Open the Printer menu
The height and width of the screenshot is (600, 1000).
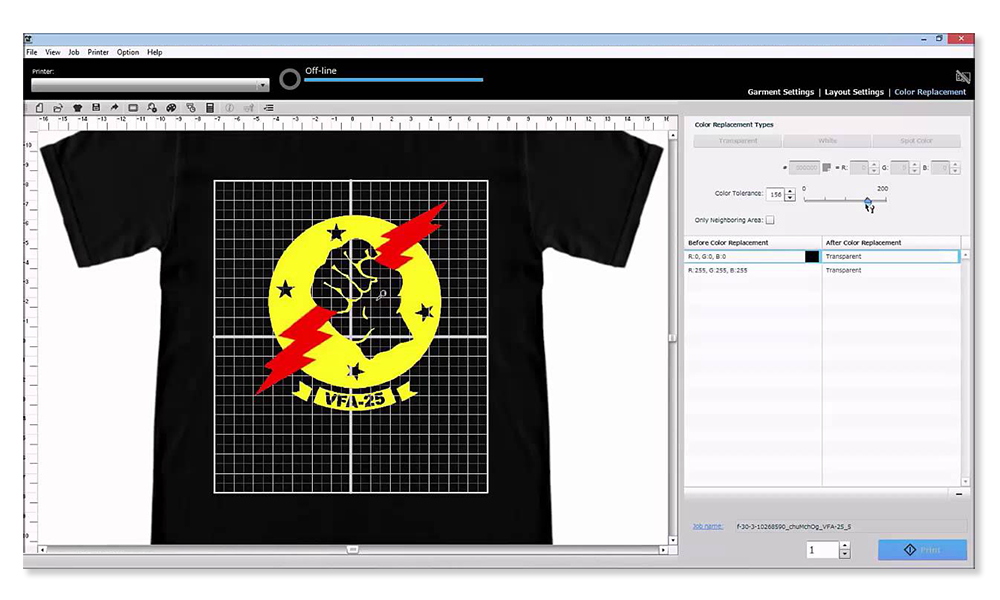[98, 52]
